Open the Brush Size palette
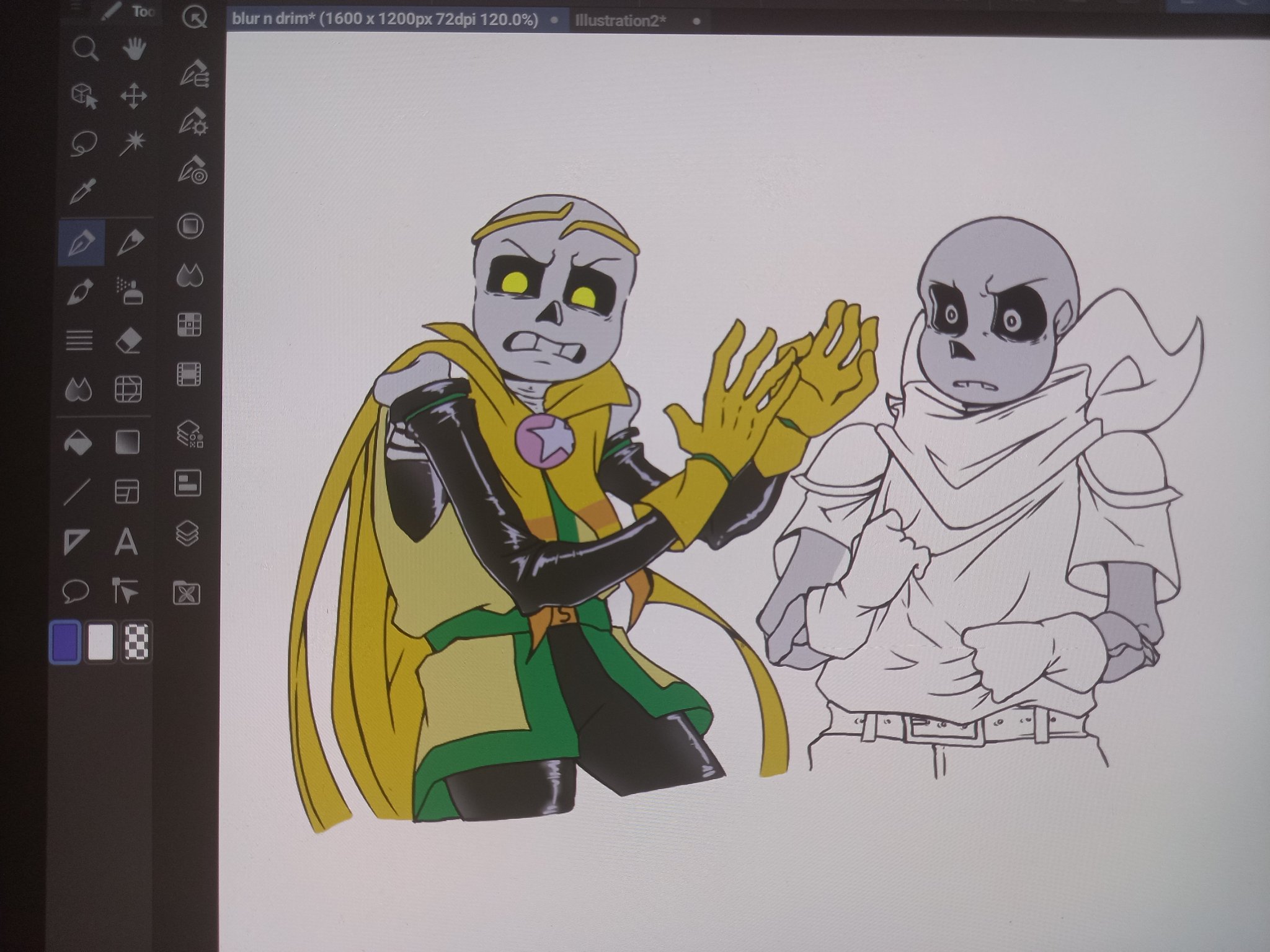The image size is (1270, 952). point(193,170)
